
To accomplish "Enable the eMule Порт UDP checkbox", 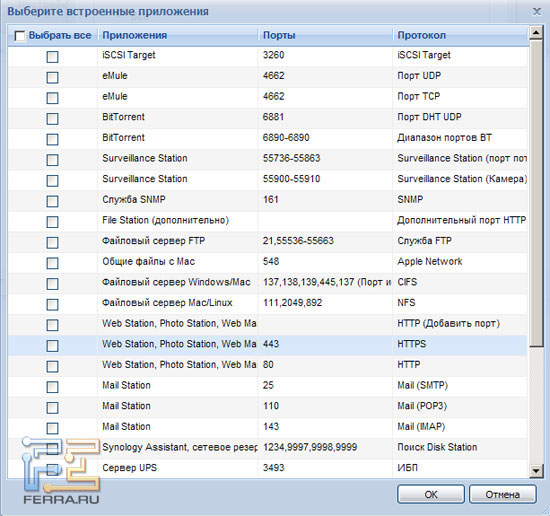I will coord(52,78).
